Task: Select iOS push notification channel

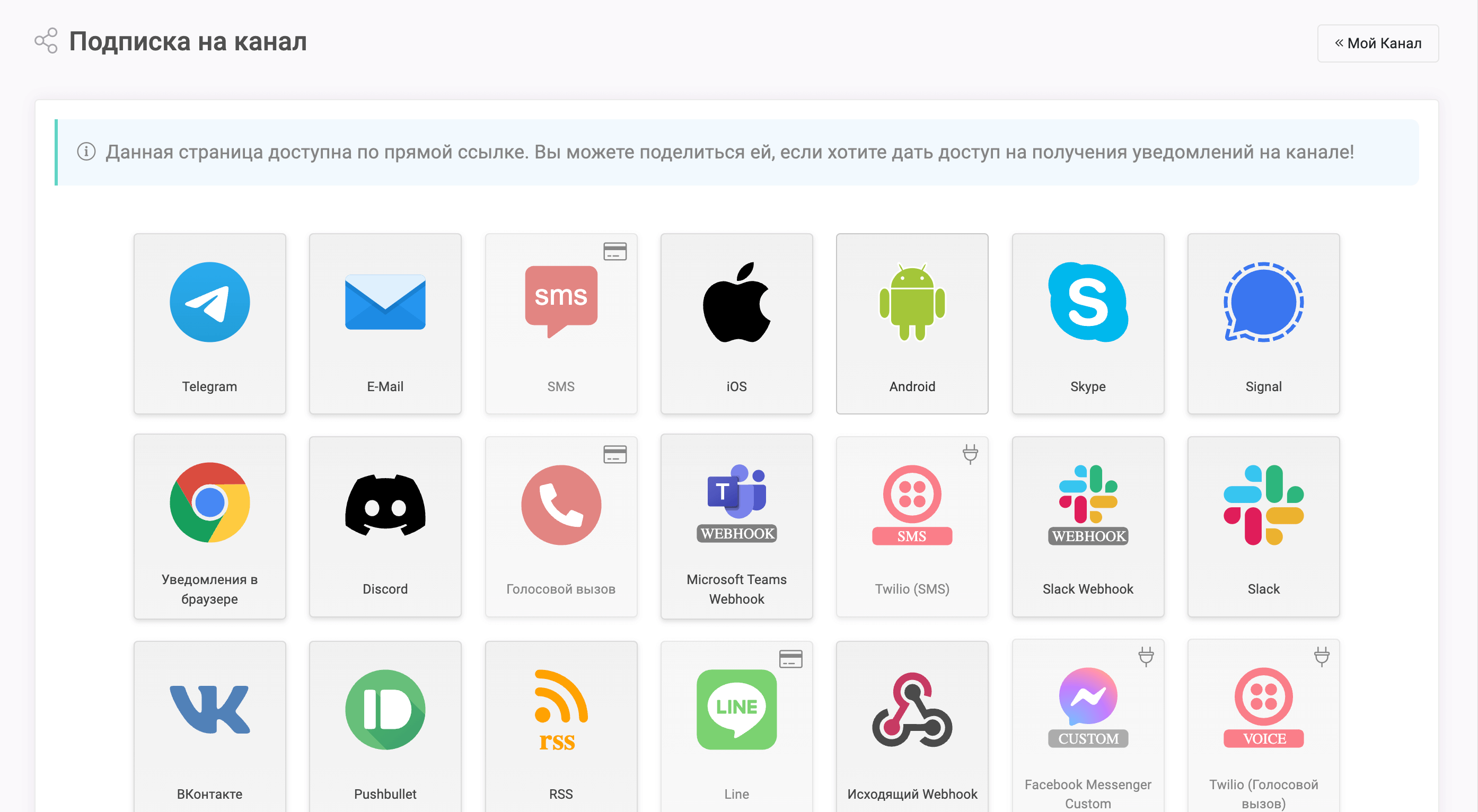Action: point(735,320)
